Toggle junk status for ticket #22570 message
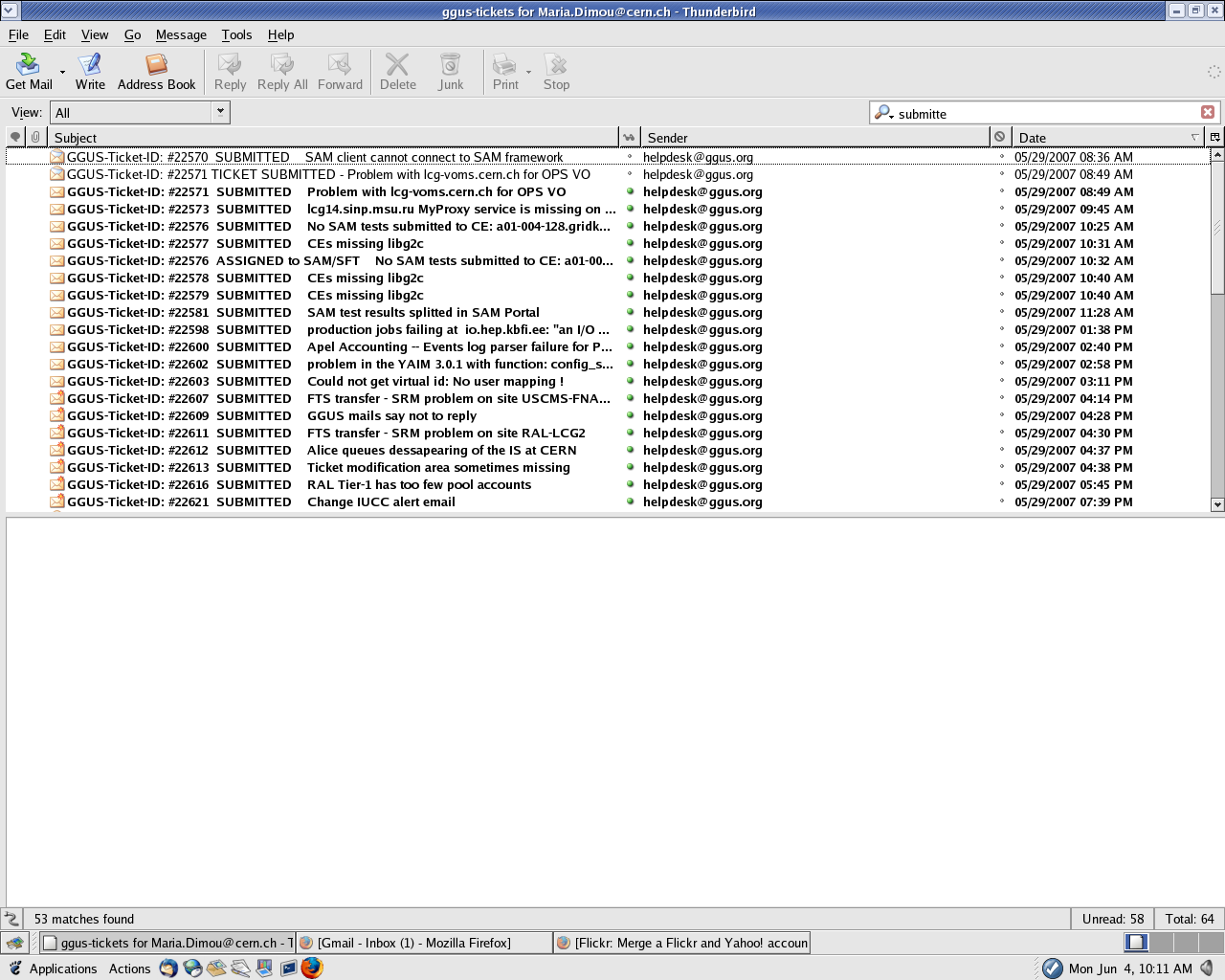This screenshot has height=980, width=1225. (x=1002, y=157)
